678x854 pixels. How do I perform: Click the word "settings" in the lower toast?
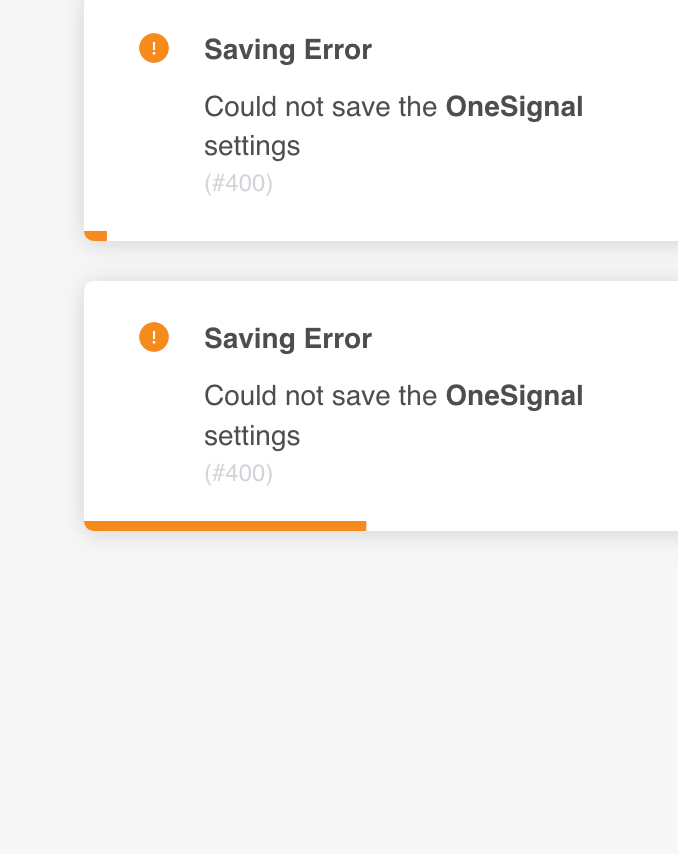[252, 437]
